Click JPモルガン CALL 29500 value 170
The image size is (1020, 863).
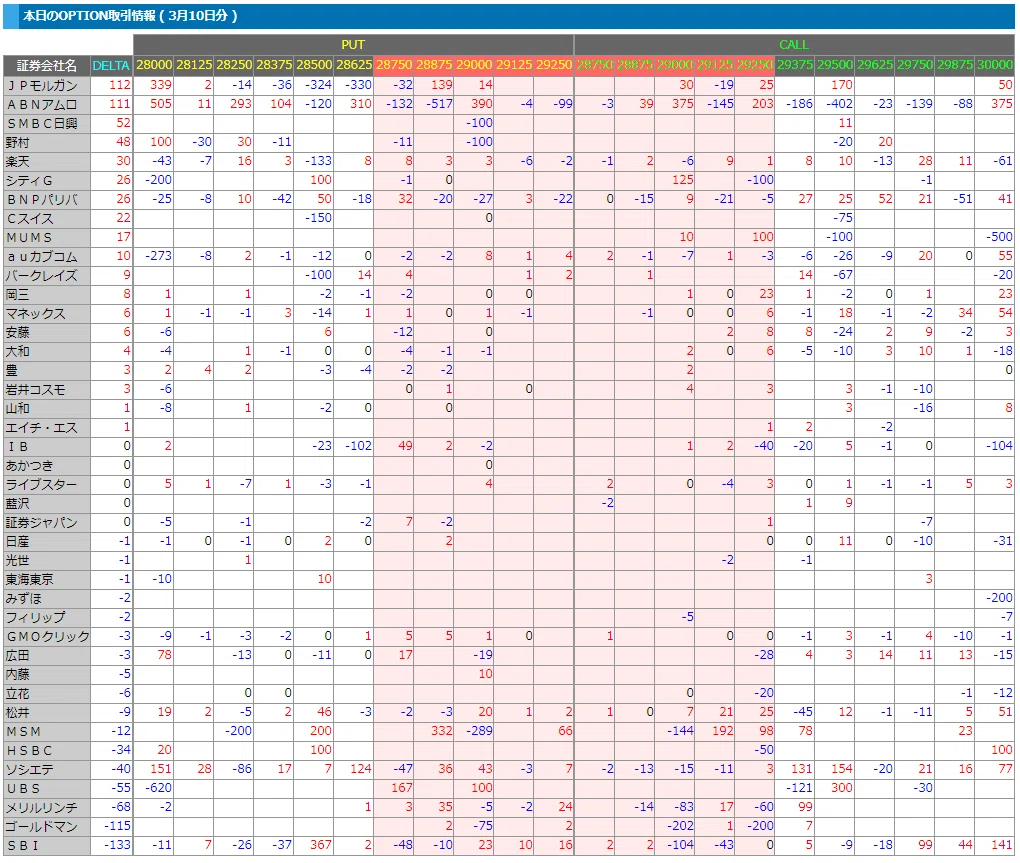(841, 85)
